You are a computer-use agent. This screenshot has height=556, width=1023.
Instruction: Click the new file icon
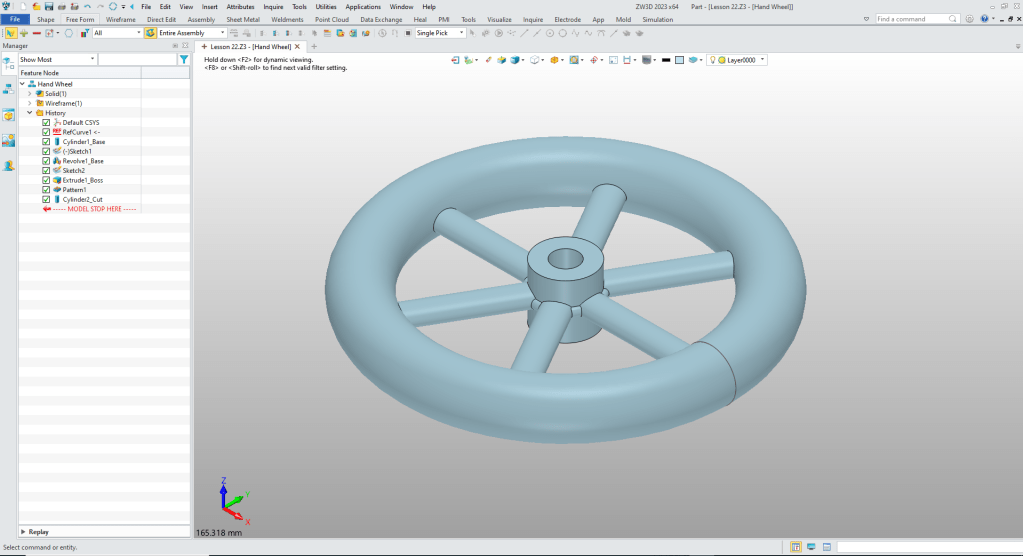point(22,6)
